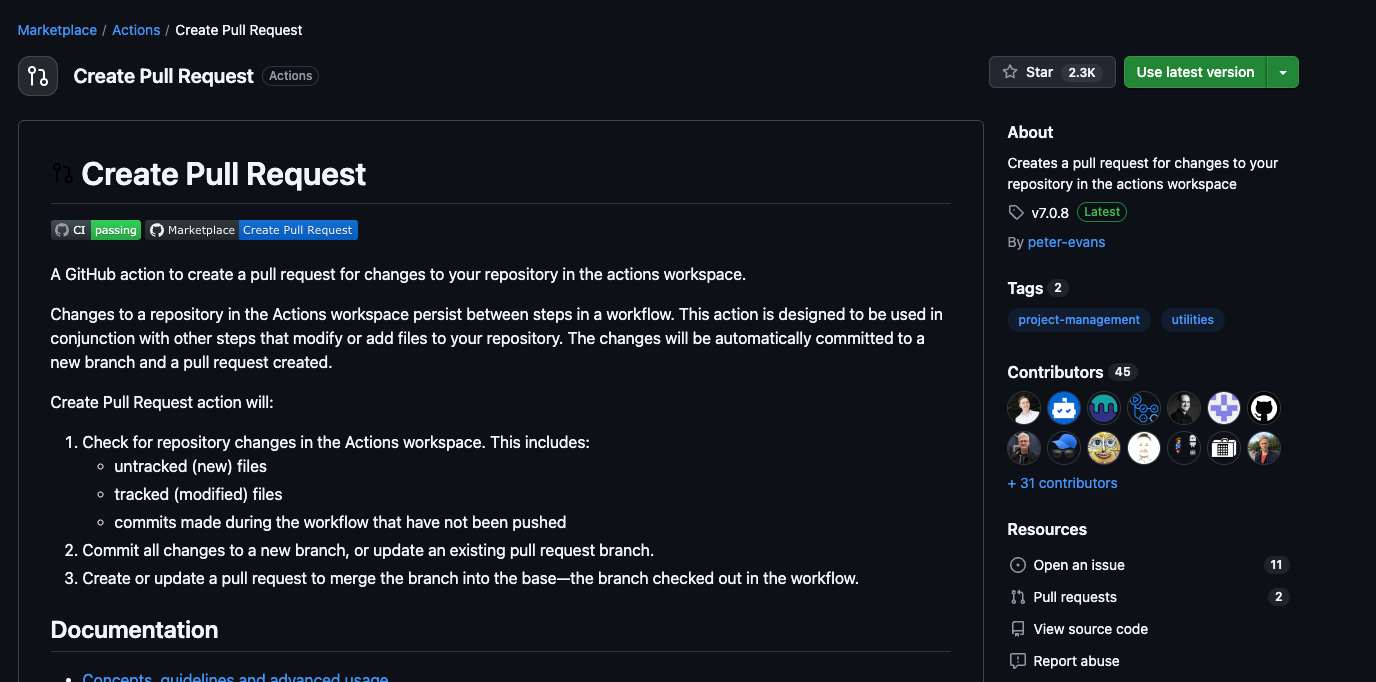Select the utilities tag
Image resolution: width=1376 pixels, height=682 pixels.
(x=1192, y=320)
